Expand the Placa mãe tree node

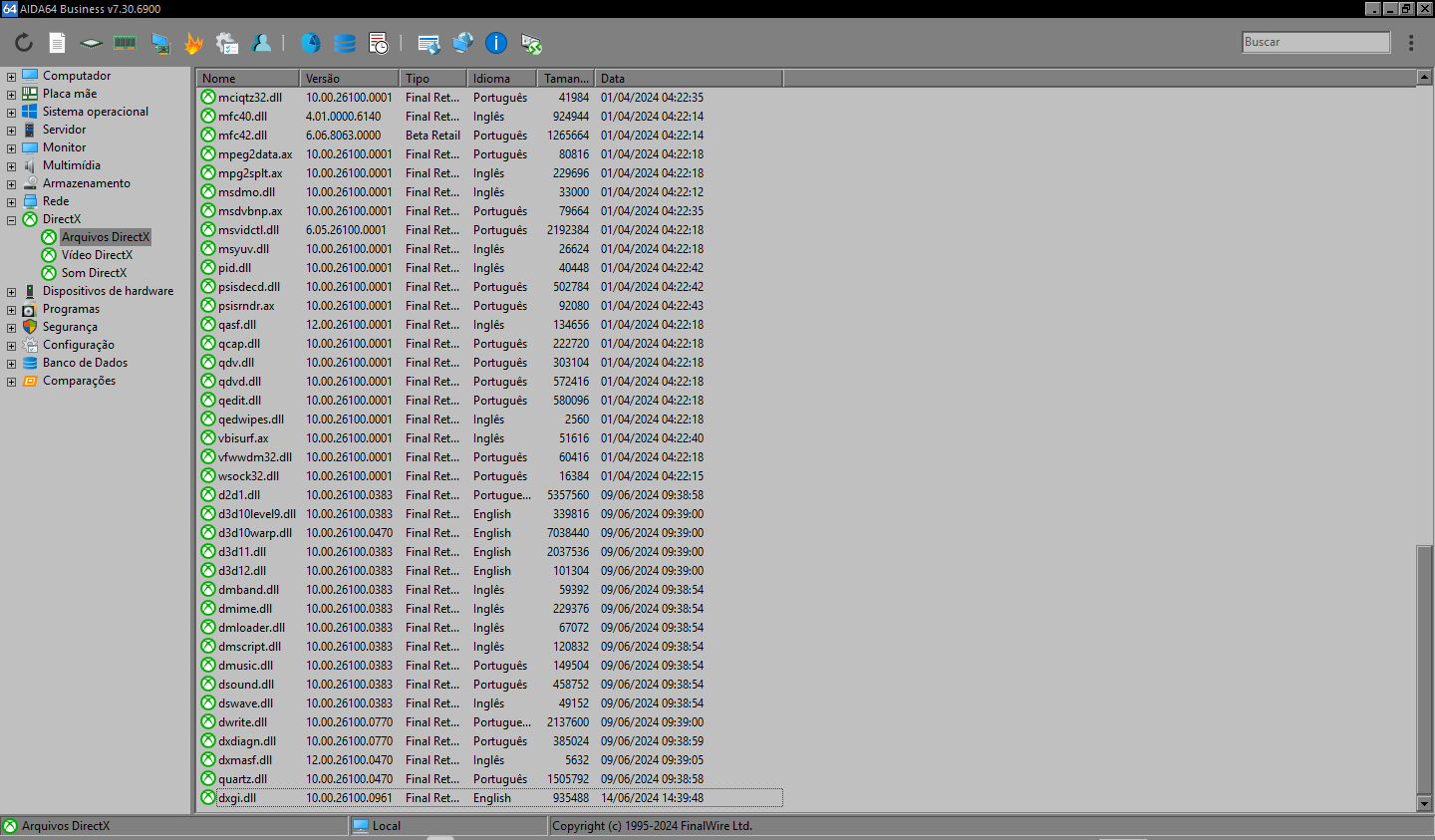pos(11,95)
